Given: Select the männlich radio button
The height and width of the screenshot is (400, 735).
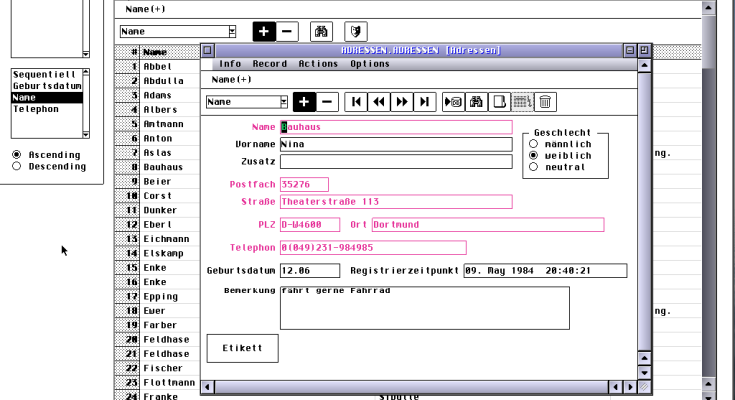Looking at the screenshot, I should point(534,144).
